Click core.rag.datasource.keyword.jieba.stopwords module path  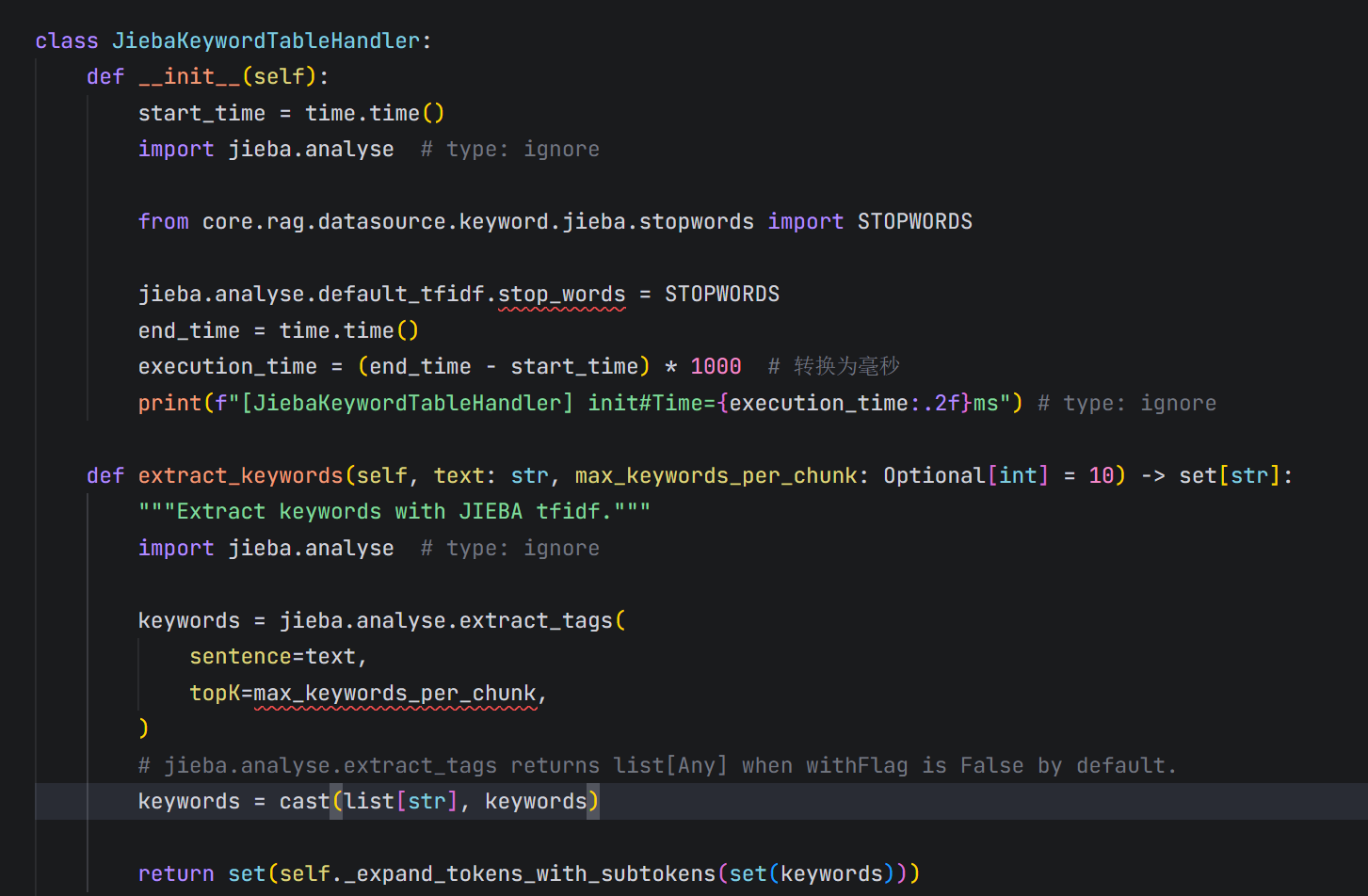point(478,221)
